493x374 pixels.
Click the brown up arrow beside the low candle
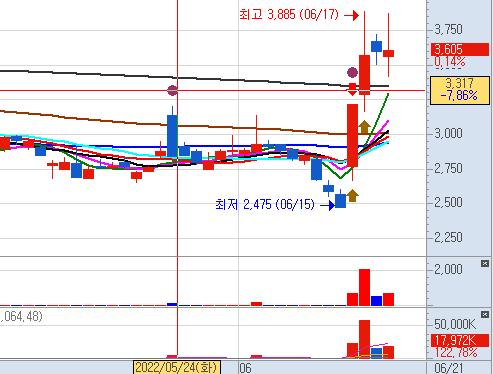[353, 196]
